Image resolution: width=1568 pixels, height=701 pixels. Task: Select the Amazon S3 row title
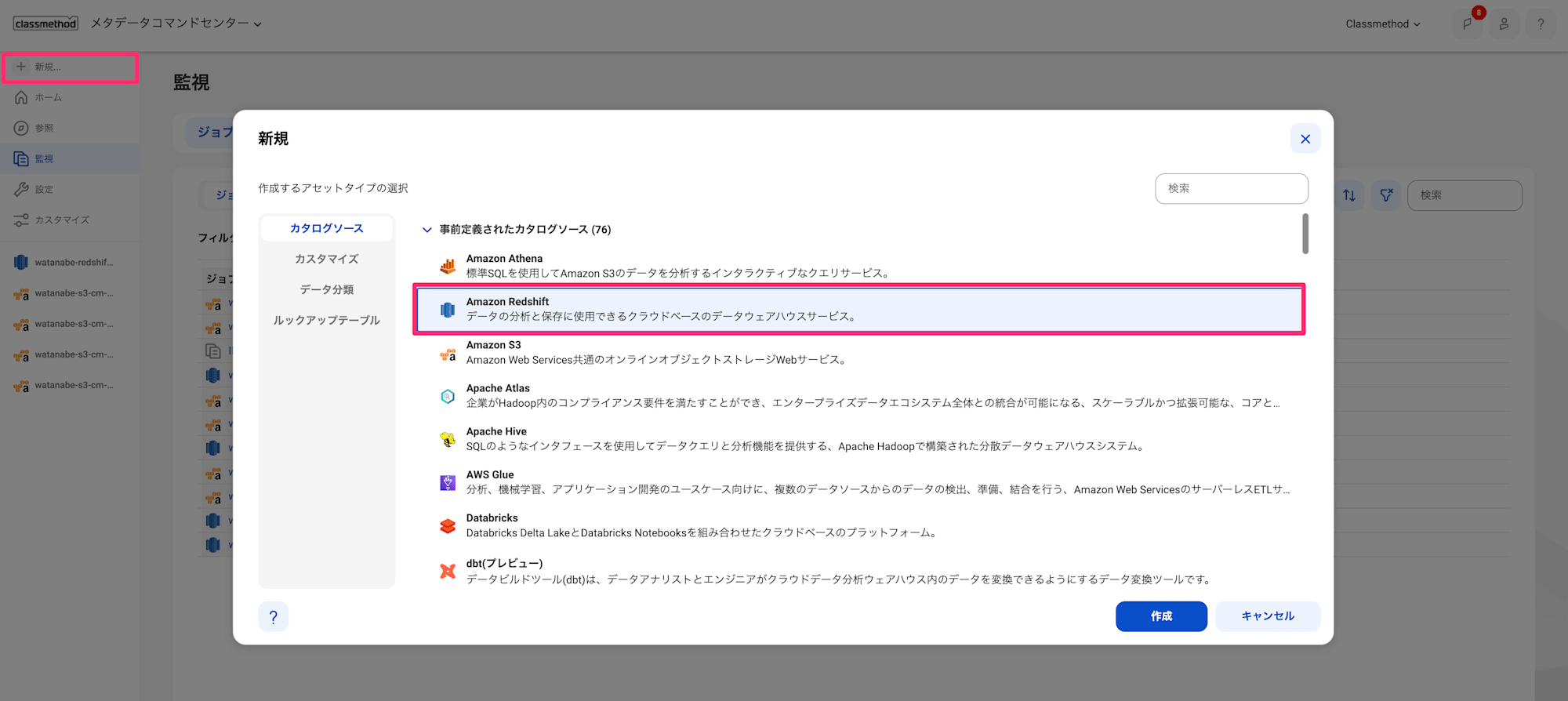click(x=493, y=345)
